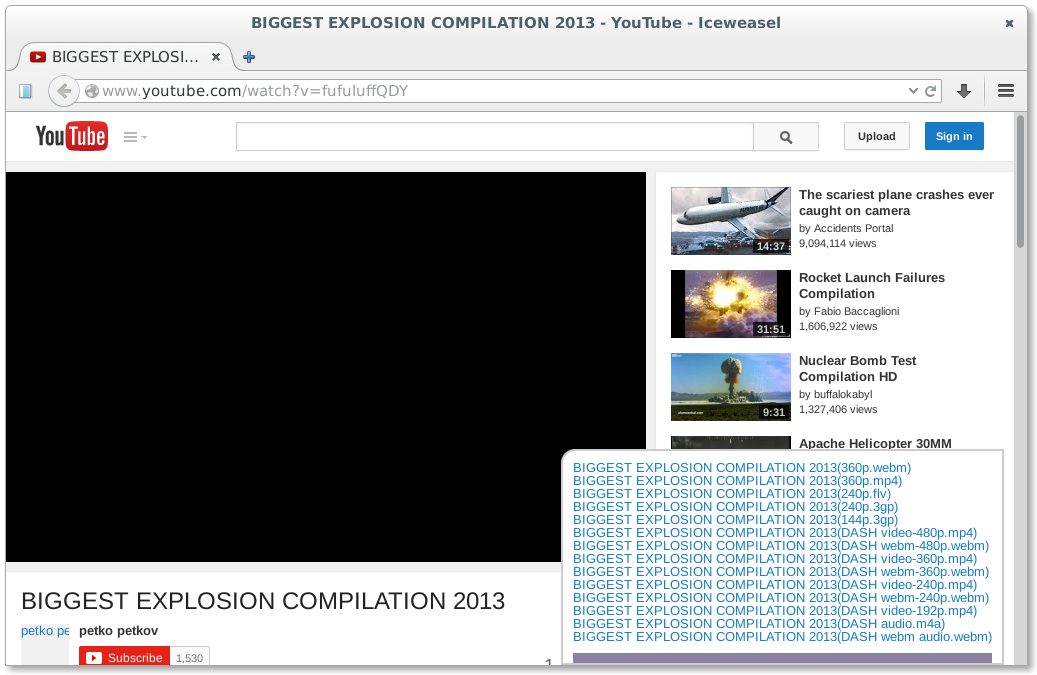Click the bookmarks sidebar icon
The height and width of the screenshot is (675, 1037).
click(25, 91)
